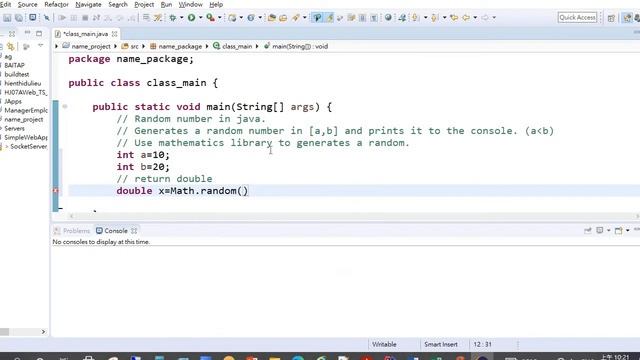Viewport: 640px width, 360px height.
Task: Open the Refactor menu
Action: [x=56, y=4]
